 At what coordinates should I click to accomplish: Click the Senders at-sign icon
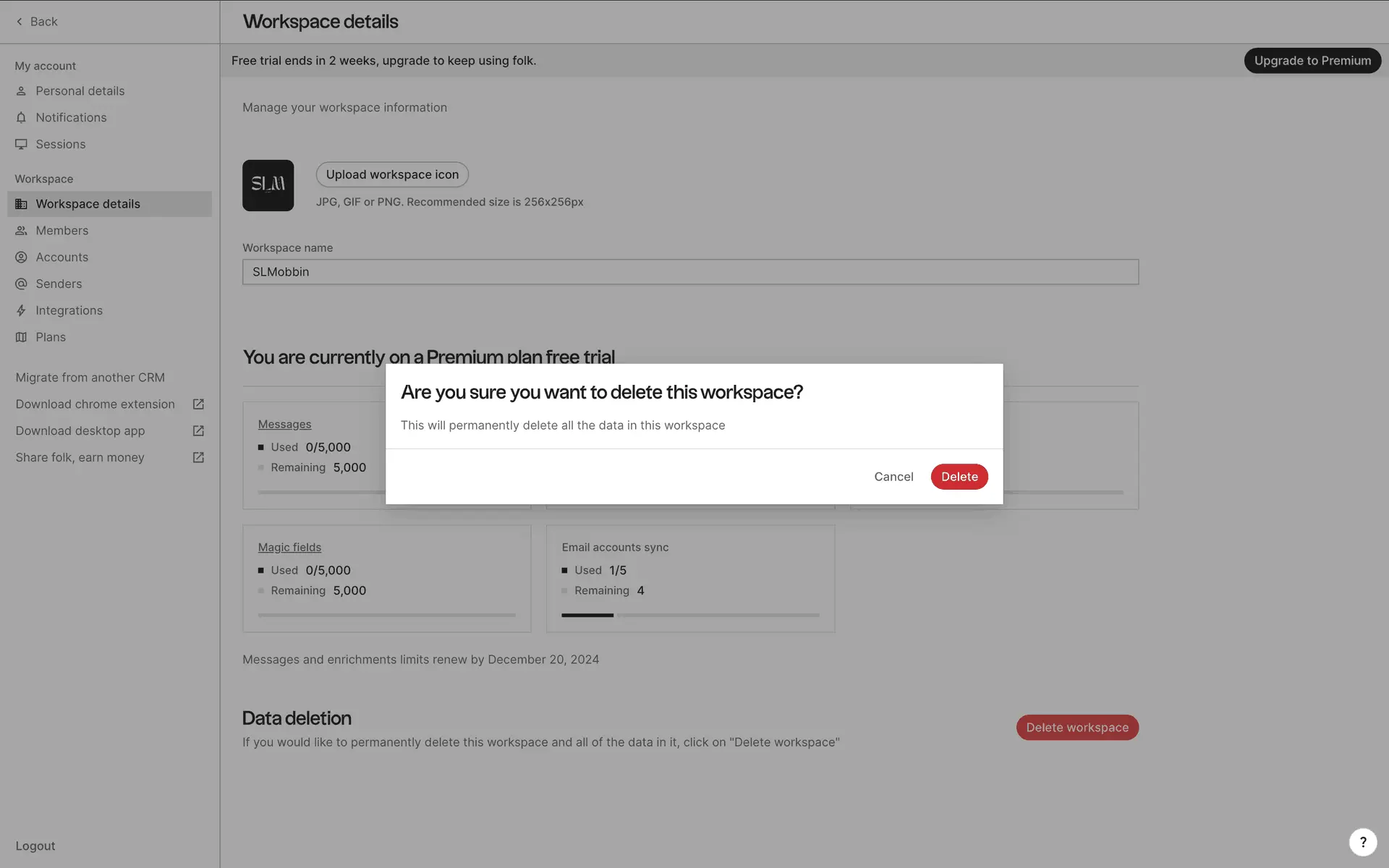[21, 284]
